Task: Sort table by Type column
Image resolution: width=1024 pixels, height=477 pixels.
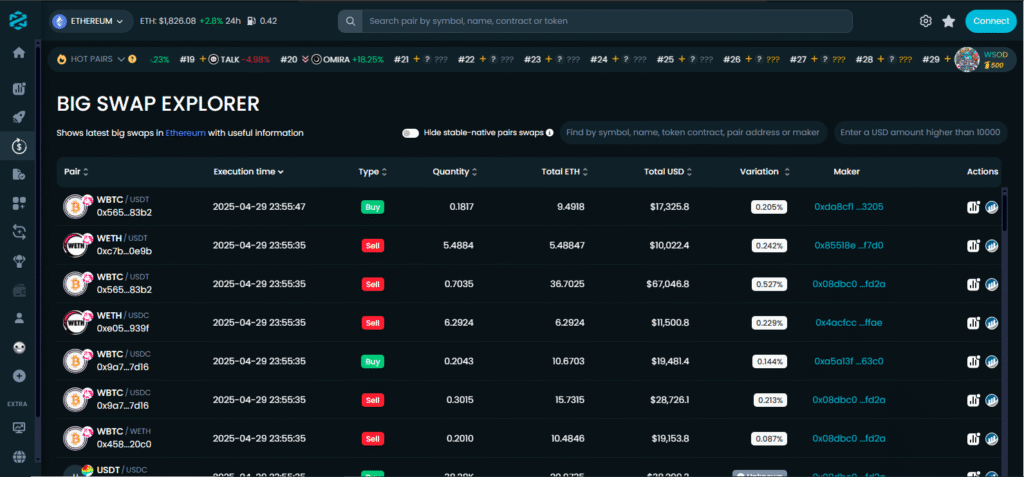Action: [373, 172]
